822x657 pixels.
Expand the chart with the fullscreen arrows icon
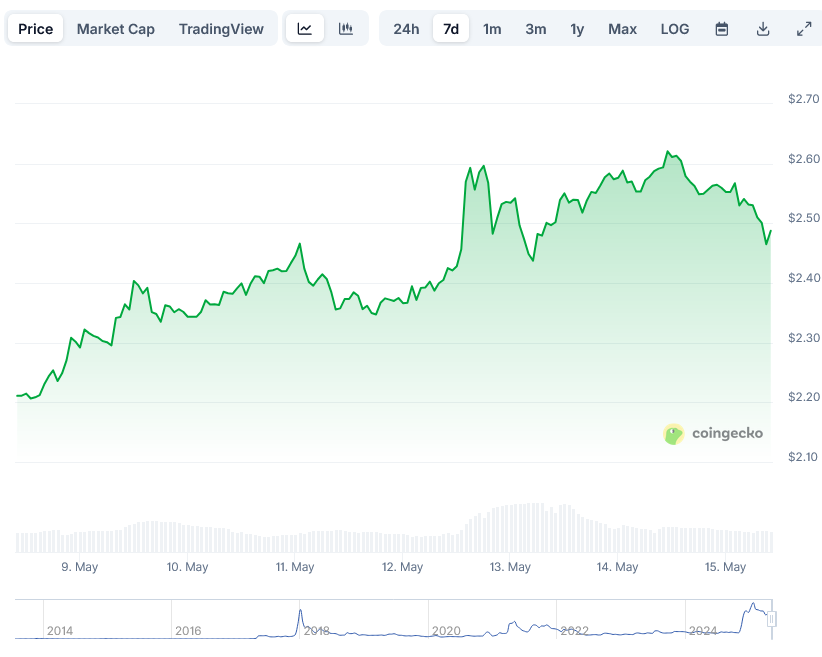(804, 28)
